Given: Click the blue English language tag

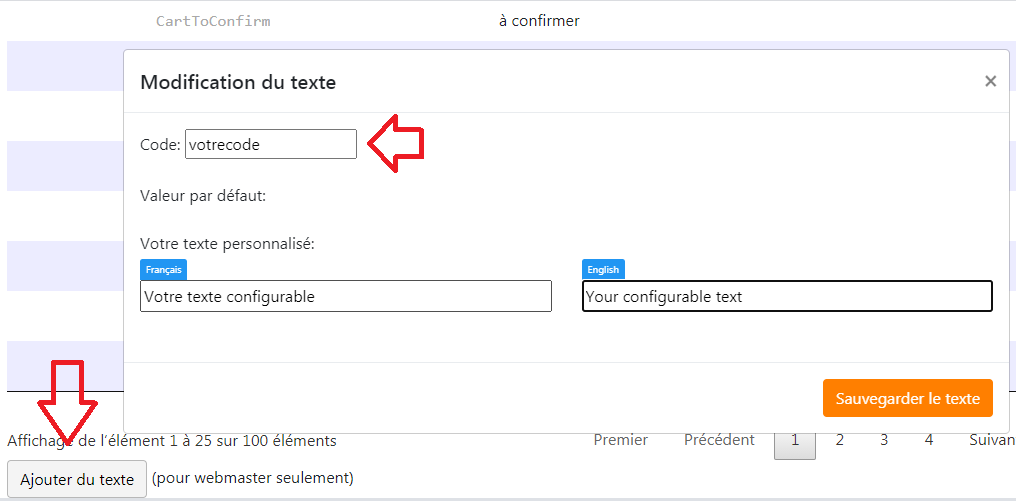Looking at the screenshot, I should (x=603, y=269).
